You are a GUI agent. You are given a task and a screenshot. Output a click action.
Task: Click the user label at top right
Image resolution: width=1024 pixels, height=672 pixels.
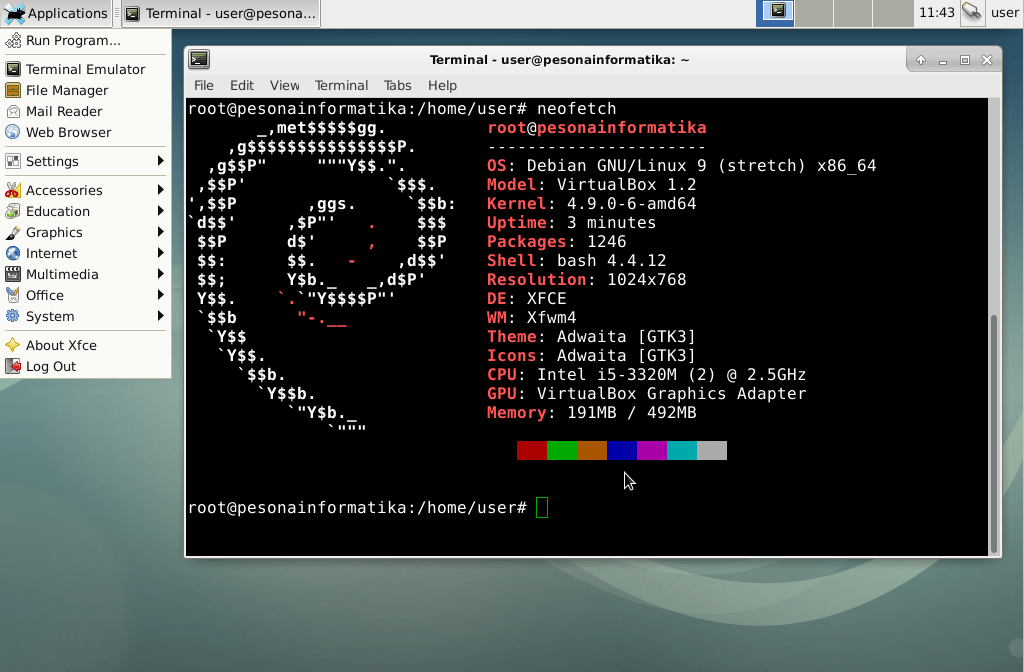click(x=1005, y=13)
